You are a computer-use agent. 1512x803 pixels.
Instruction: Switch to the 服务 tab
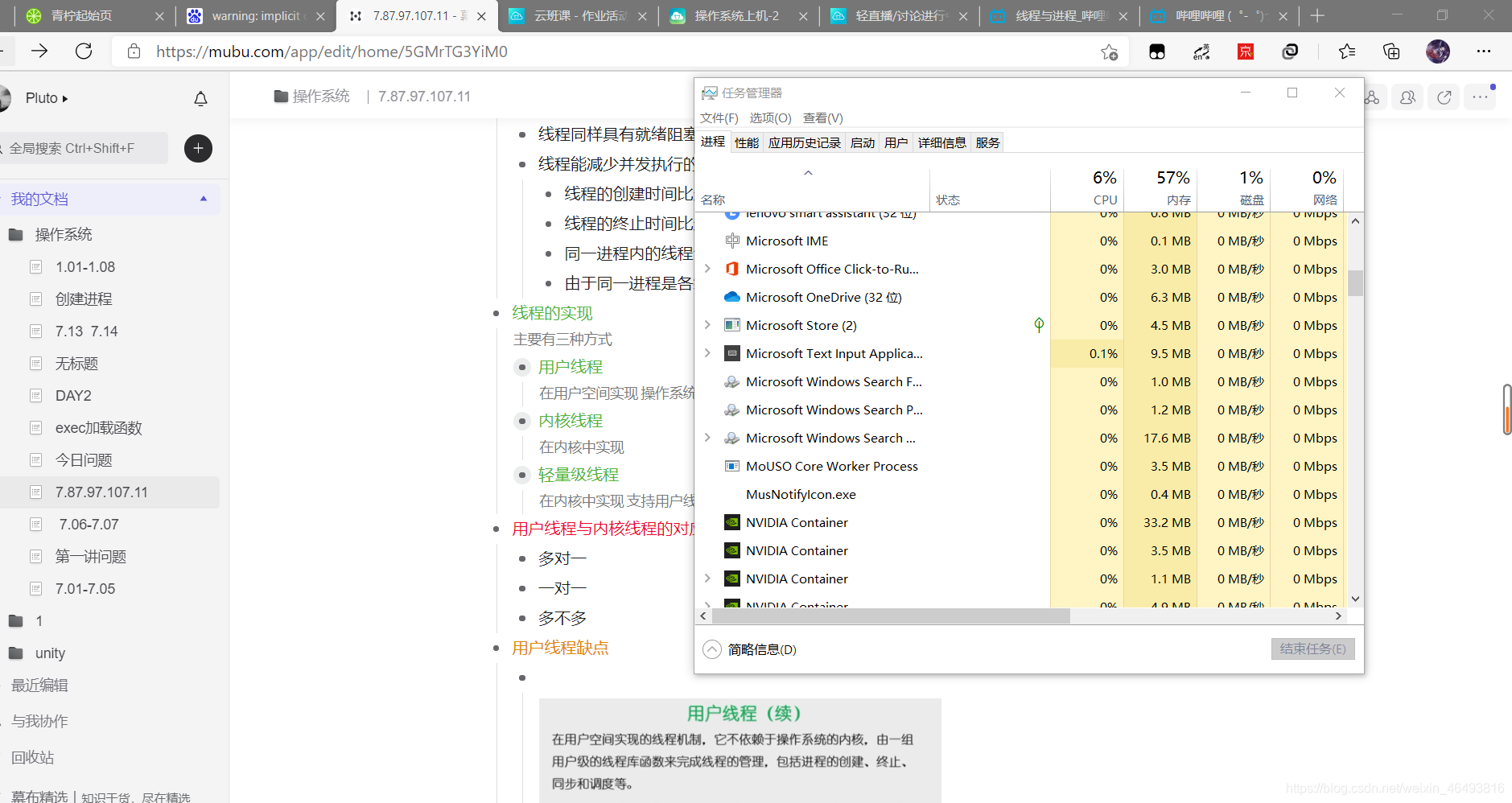tap(988, 142)
